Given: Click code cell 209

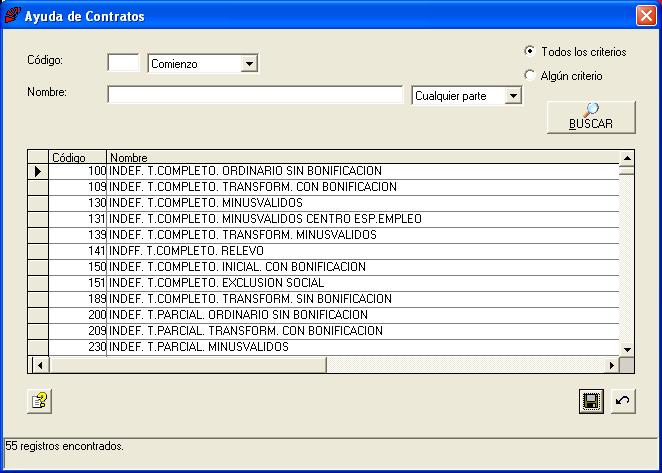Looking at the screenshot, I should pyautogui.click(x=78, y=331).
